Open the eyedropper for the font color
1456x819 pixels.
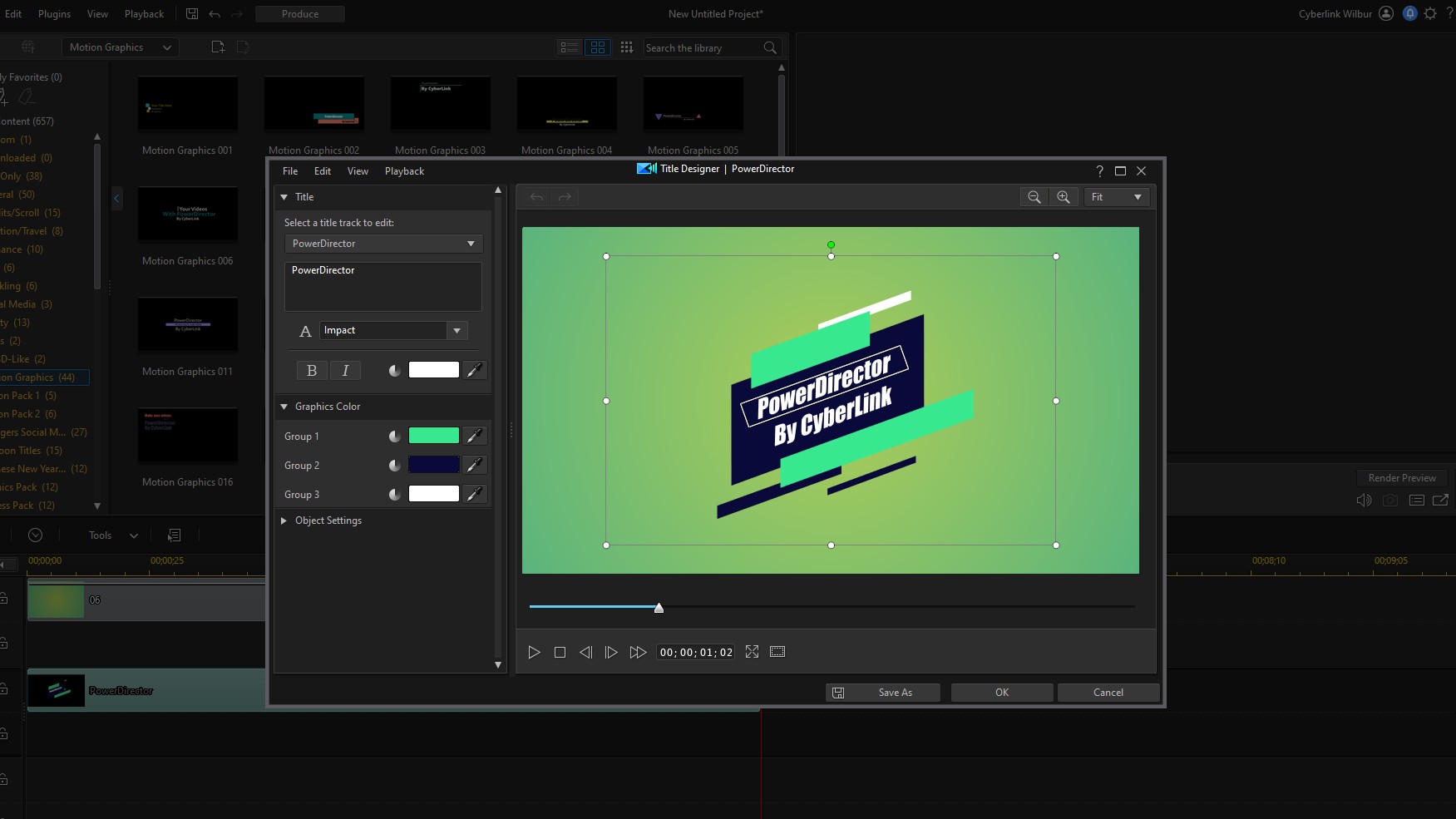pos(475,370)
